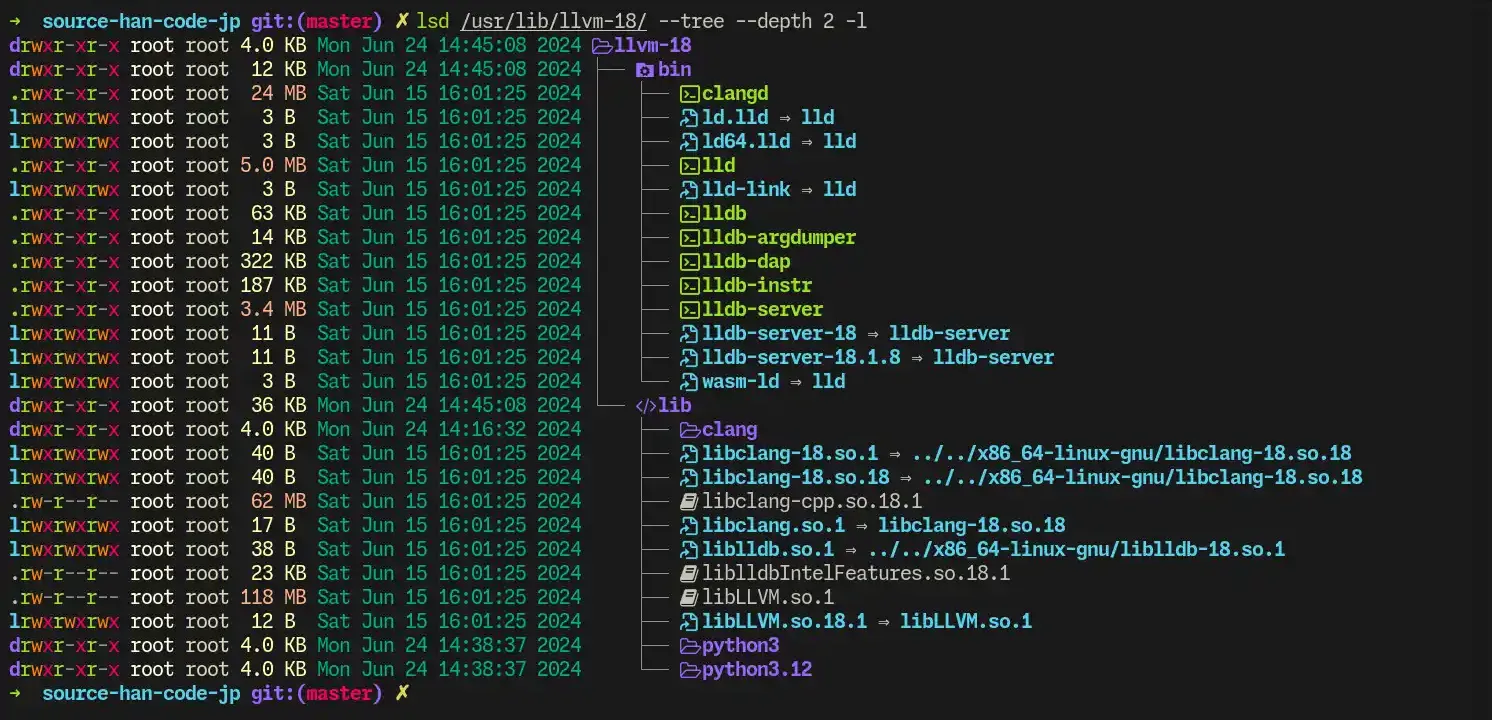Screen dimensions: 1492x720
Task: Click the file icon beside liblldbIntelFeatures.so.18.1
Action: (x=689, y=573)
